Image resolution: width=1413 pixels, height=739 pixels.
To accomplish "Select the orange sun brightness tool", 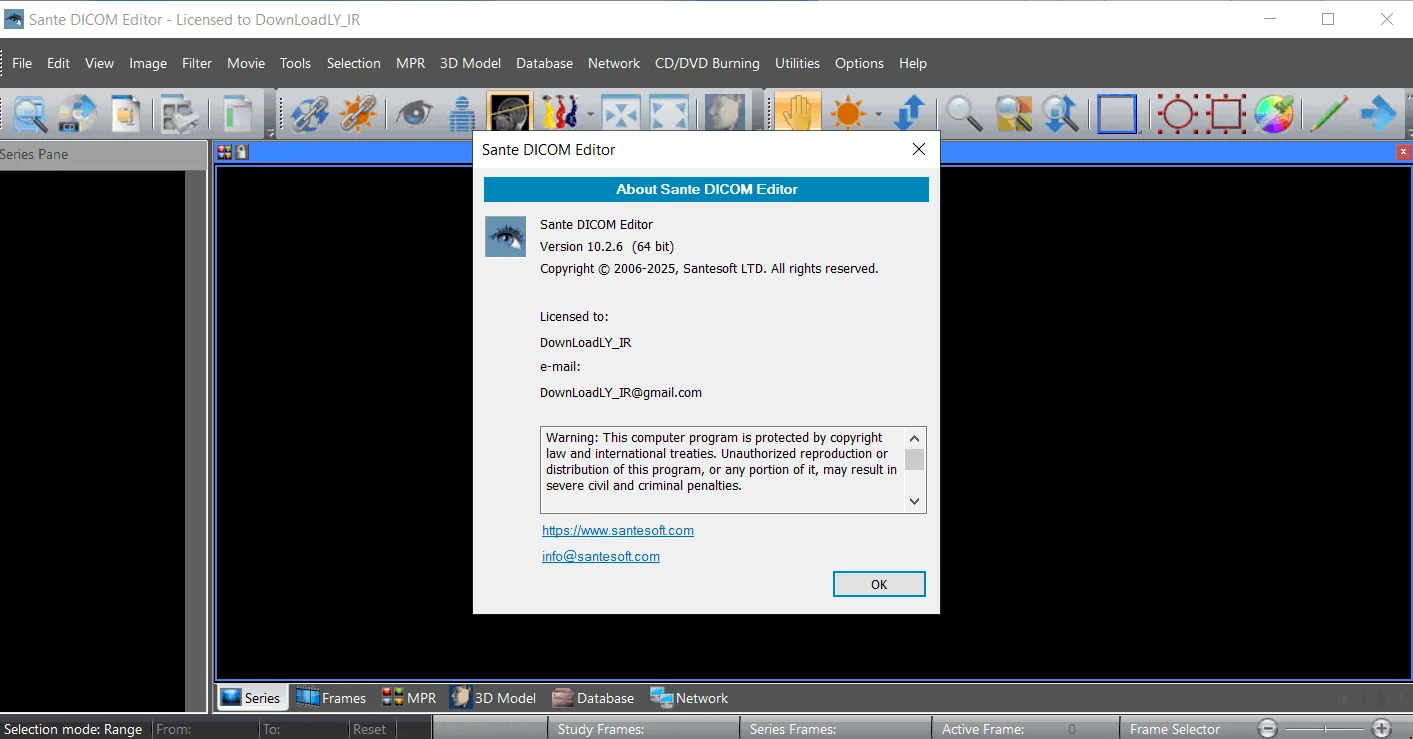I will tap(849, 113).
